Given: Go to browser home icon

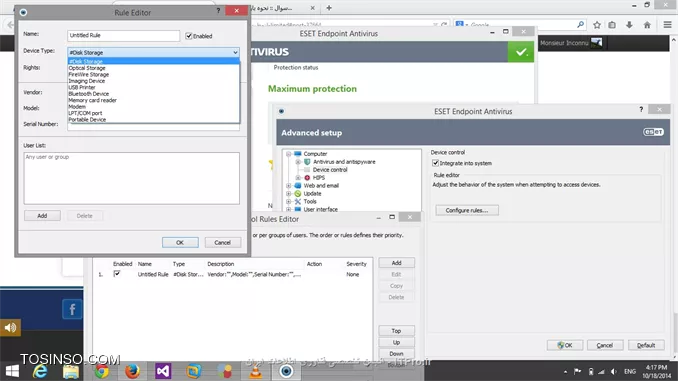Looking at the screenshot, I should pos(647,25).
